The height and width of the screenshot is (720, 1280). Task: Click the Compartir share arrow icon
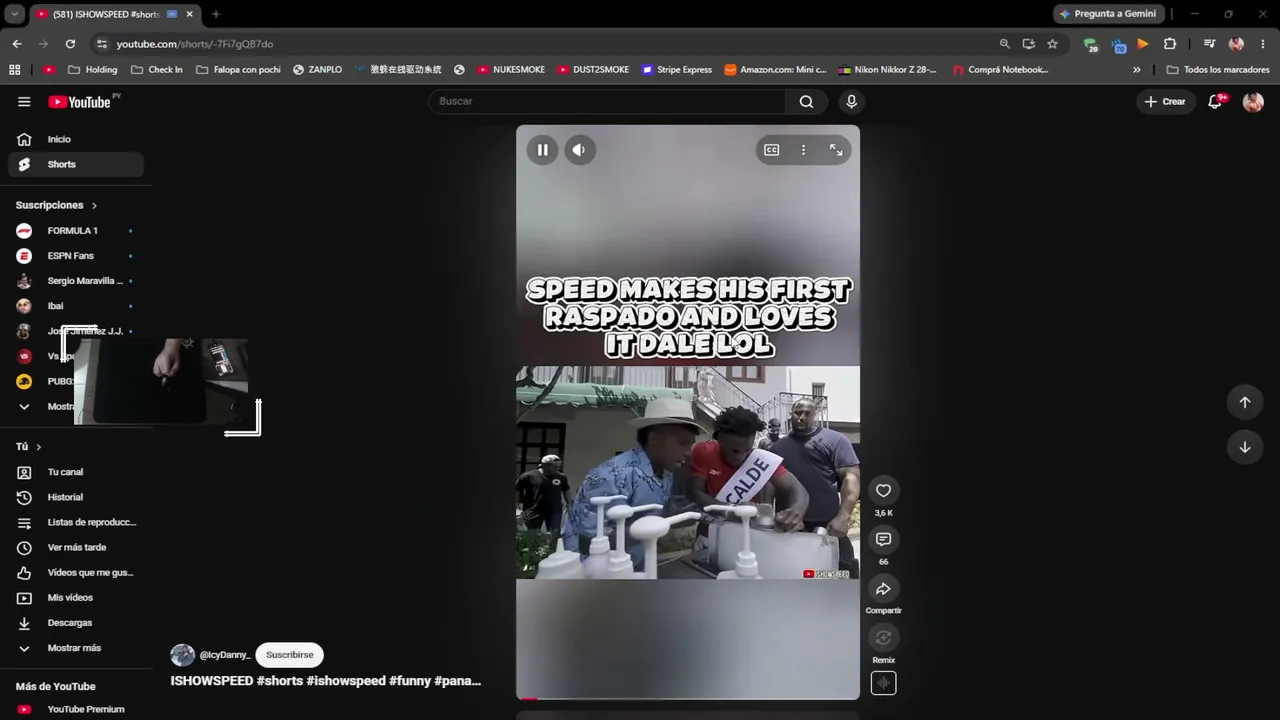coord(883,588)
